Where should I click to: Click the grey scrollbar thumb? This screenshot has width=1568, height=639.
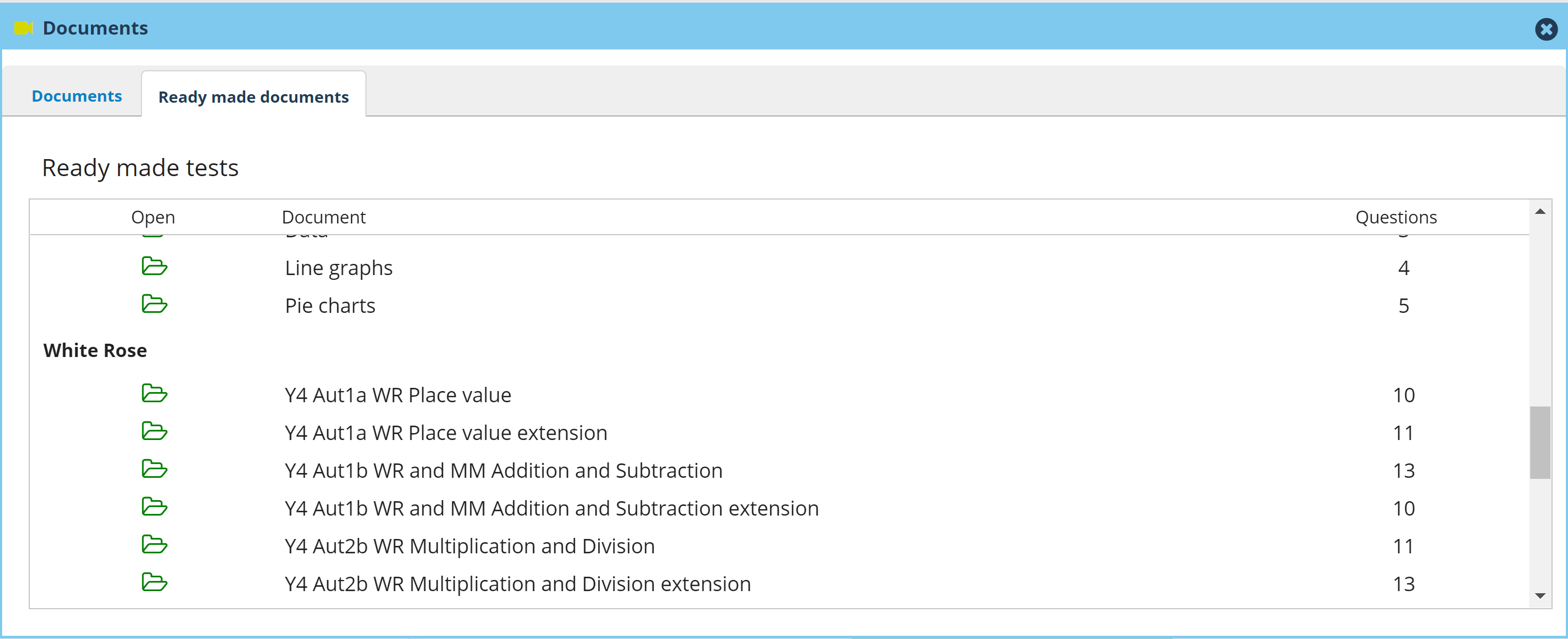pyautogui.click(x=1540, y=442)
